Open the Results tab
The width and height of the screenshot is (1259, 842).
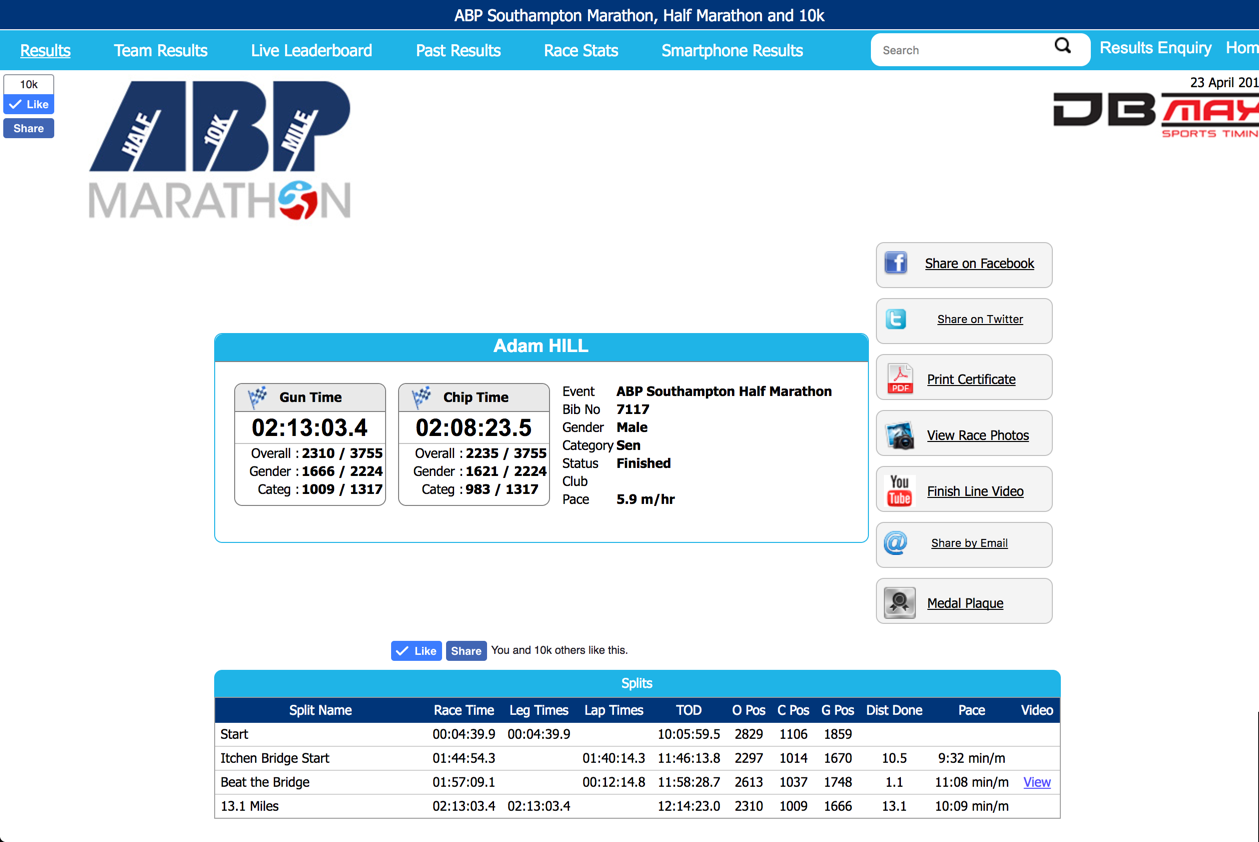point(45,50)
